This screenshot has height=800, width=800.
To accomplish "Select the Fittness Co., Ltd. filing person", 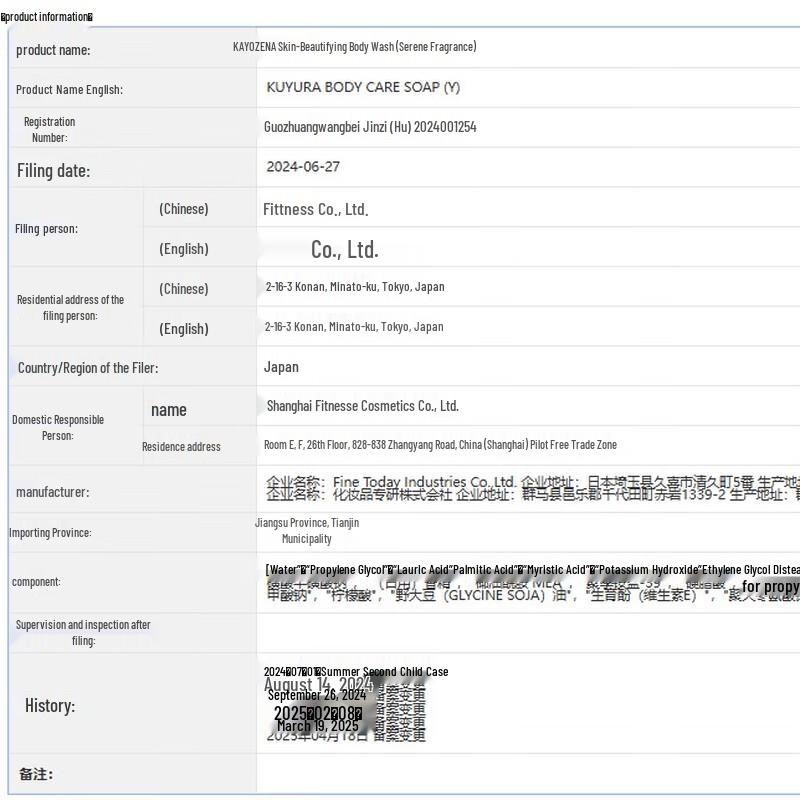I will click(x=316, y=209).
